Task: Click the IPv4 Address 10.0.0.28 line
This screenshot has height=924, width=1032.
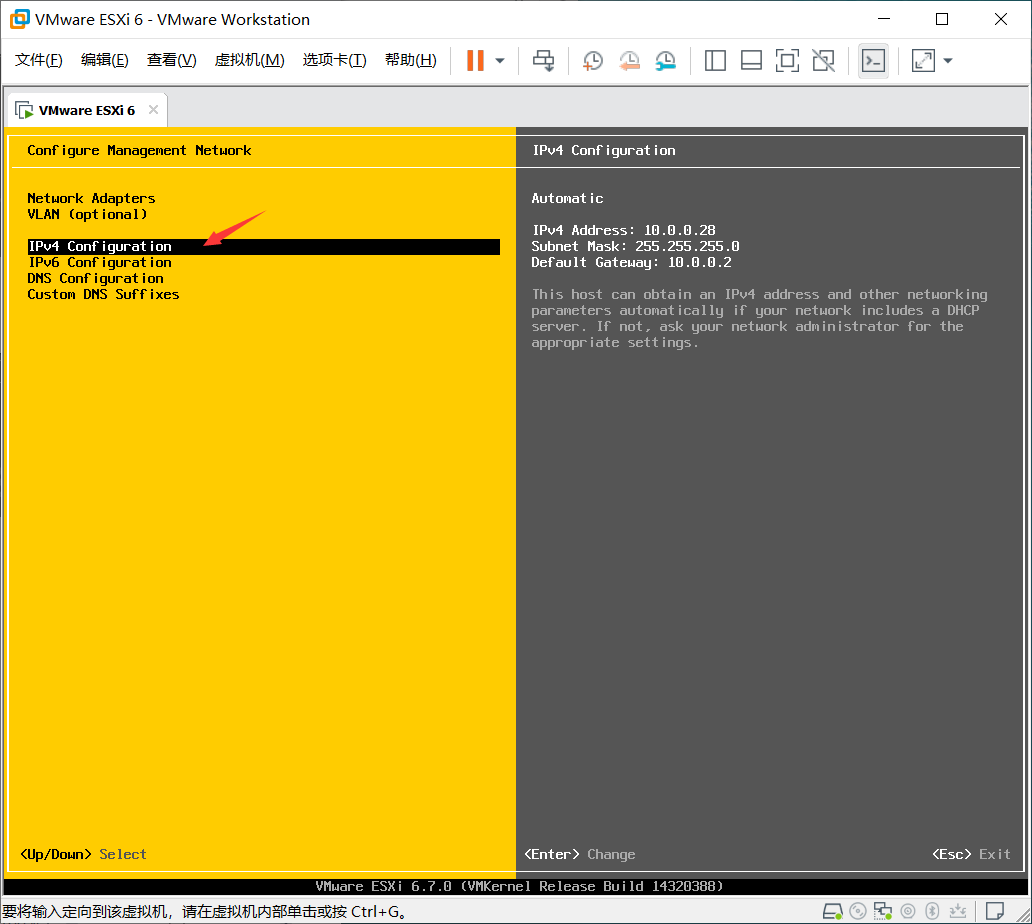Action: [623, 230]
